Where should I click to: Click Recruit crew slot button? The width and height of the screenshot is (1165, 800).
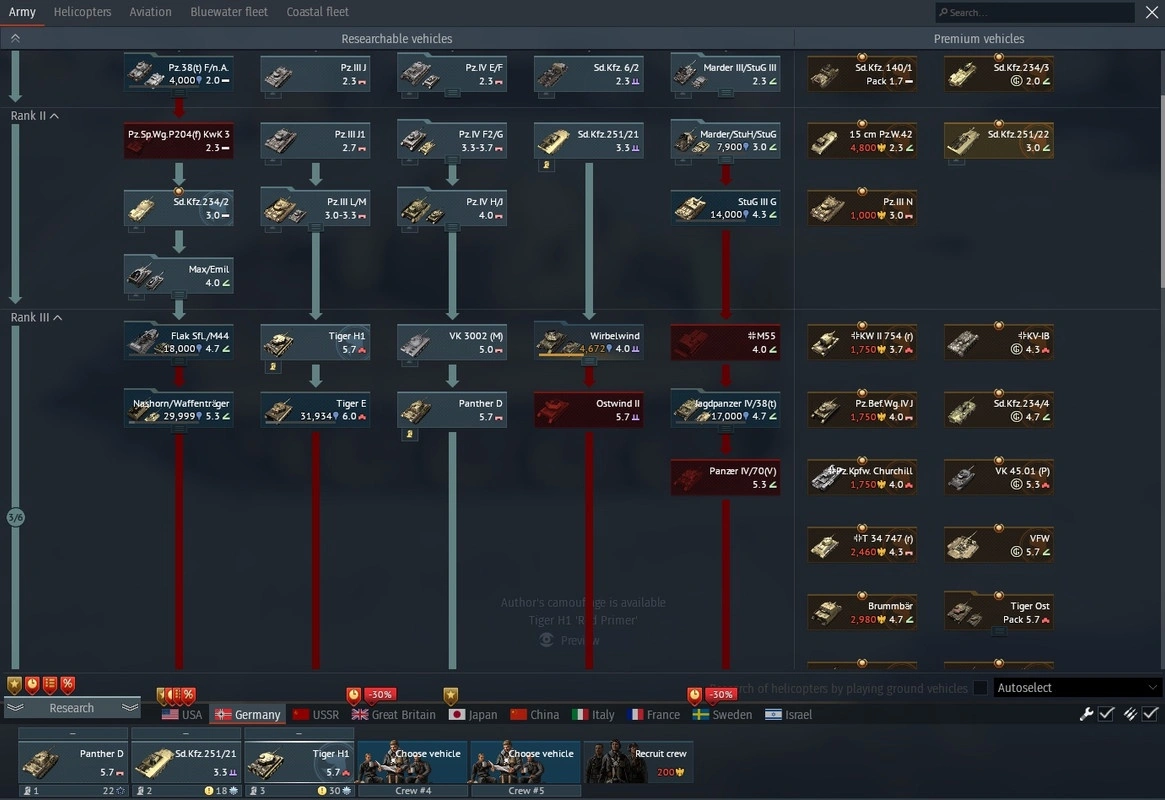coord(638,762)
